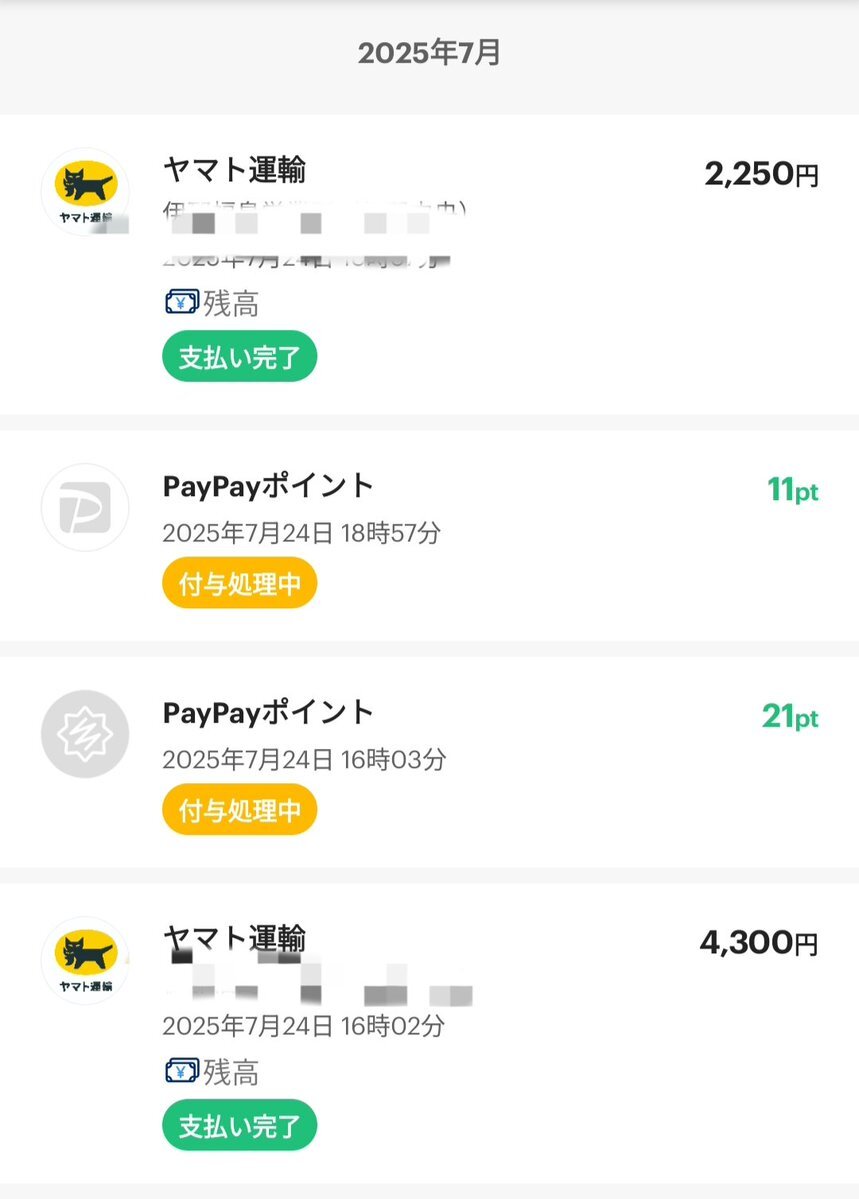Open the ヤマト運輸 2,250円 transaction title

click(235, 170)
